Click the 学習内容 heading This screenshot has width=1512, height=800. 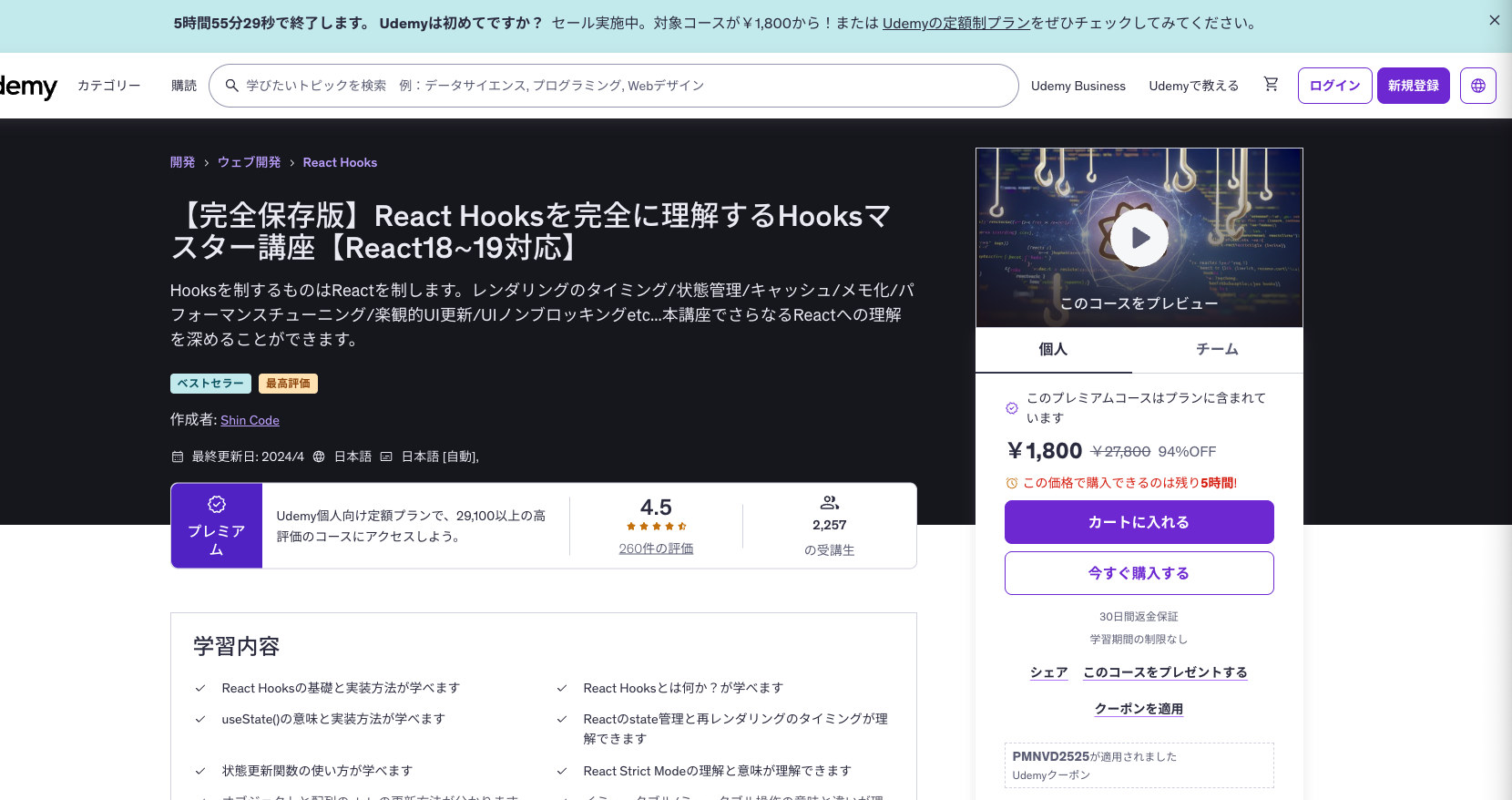pyautogui.click(x=236, y=646)
